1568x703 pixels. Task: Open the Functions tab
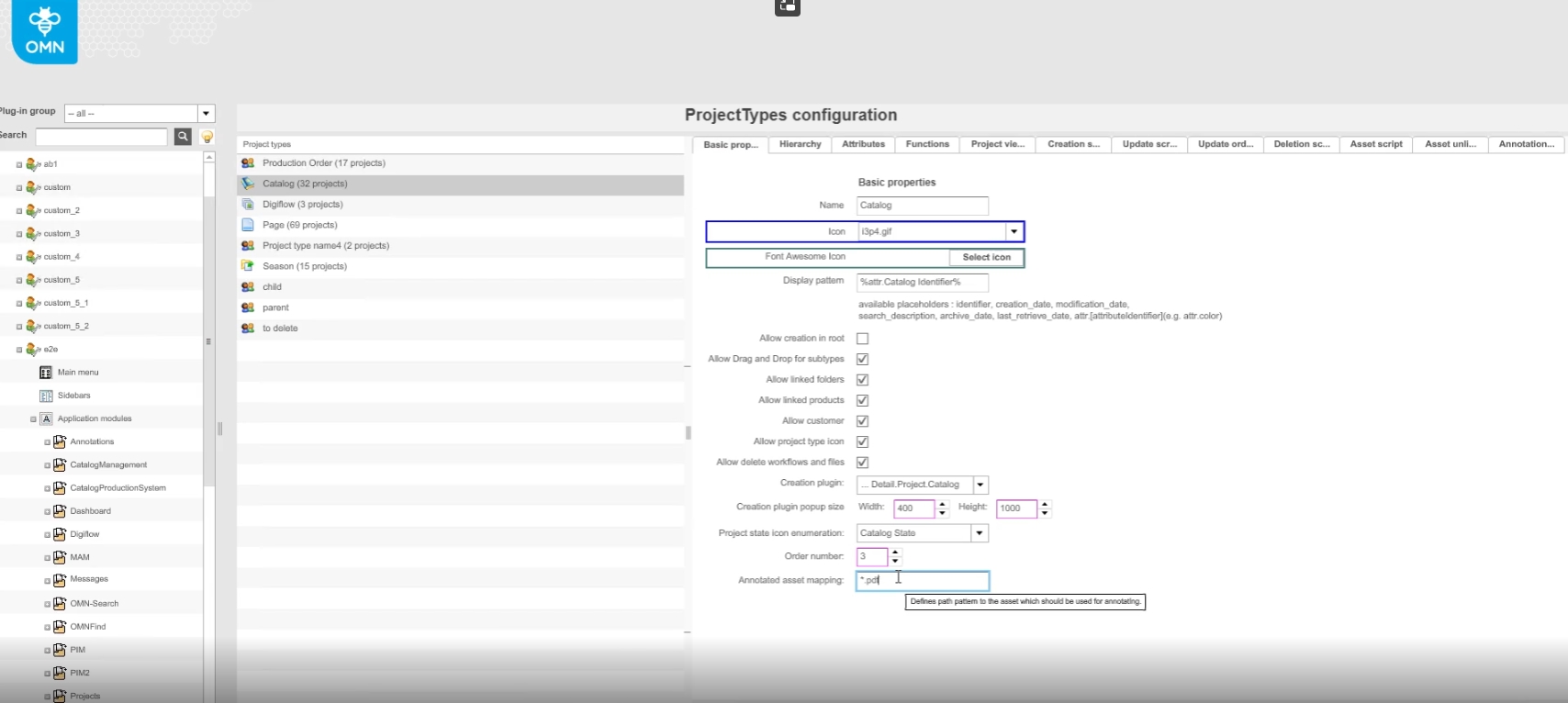coord(927,144)
